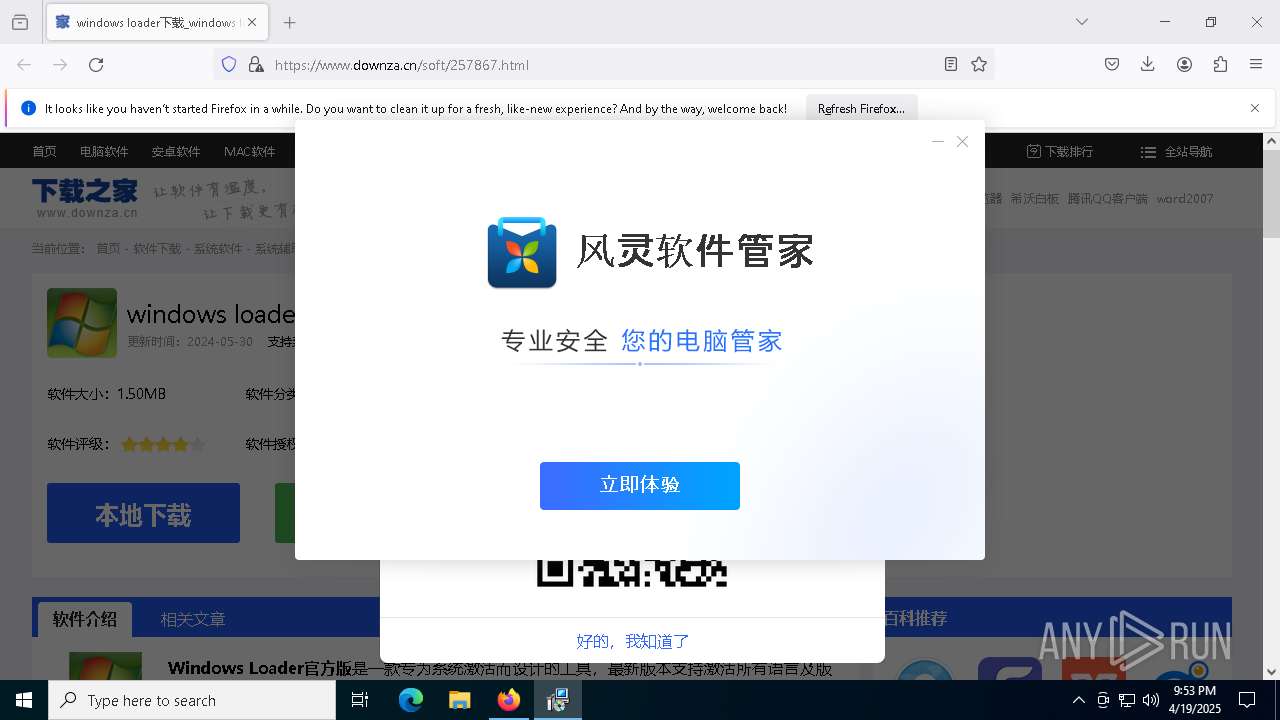Screen dimensions: 1280x720
Task: Open File Explorer from the taskbar
Action: (x=459, y=700)
